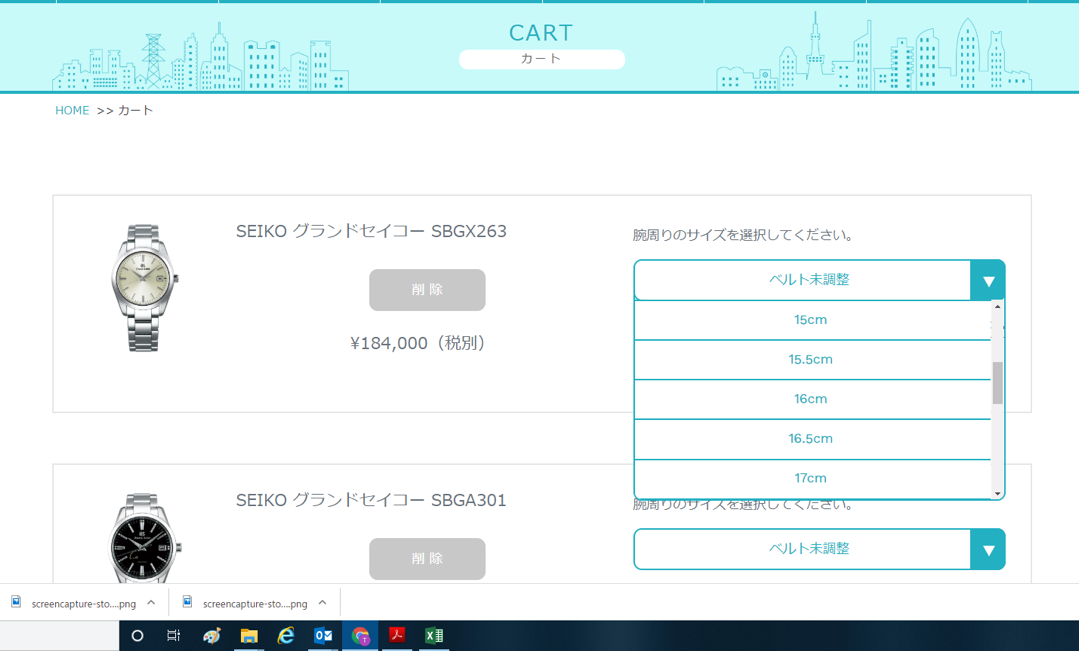Go to HOME via breadcrumb link
Image resolution: width=1079 pixels, height=651 pixels.
click(72, 111)
